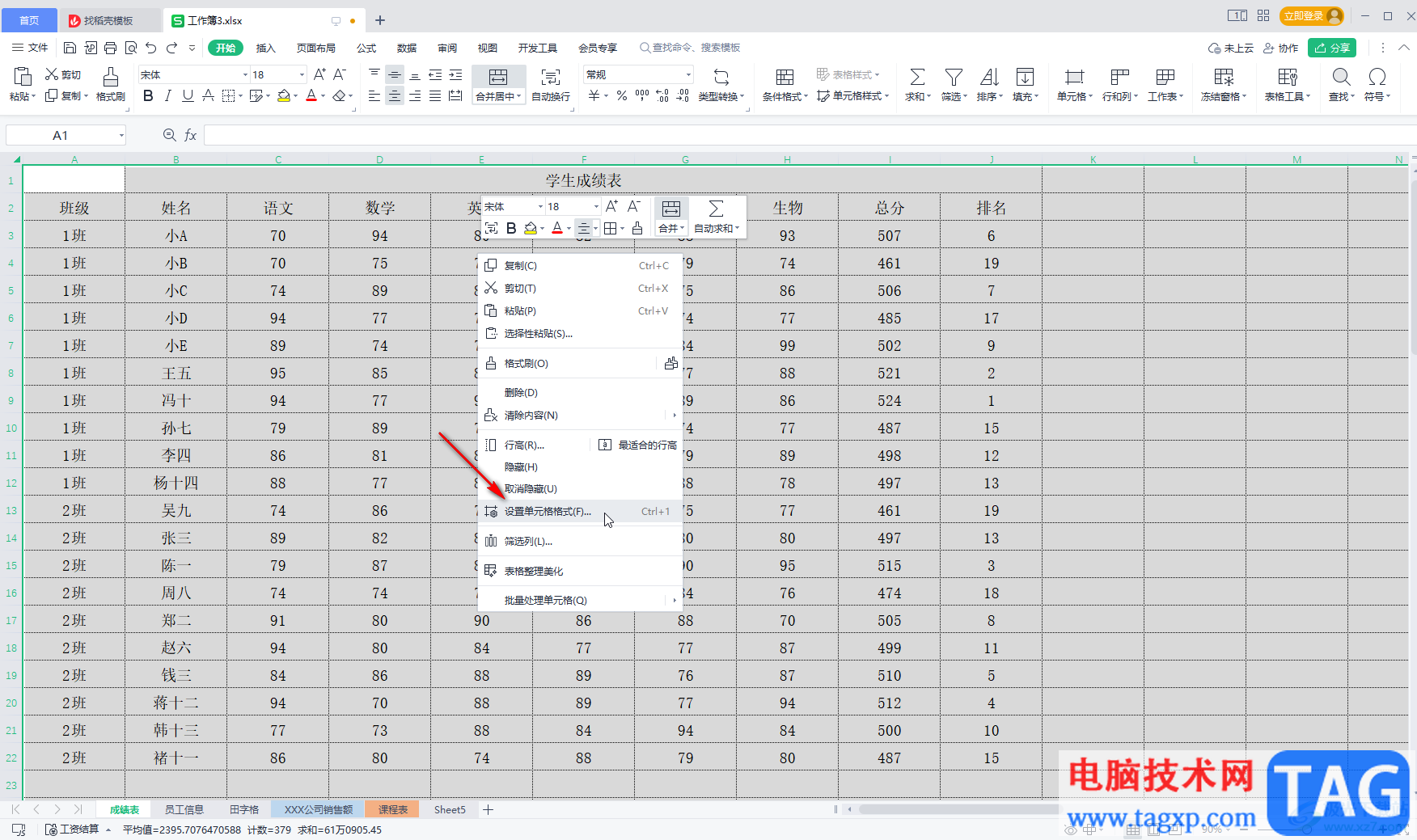Increase decimal places icon
This screenshot has height=840, width=1417.
(662, 95)
